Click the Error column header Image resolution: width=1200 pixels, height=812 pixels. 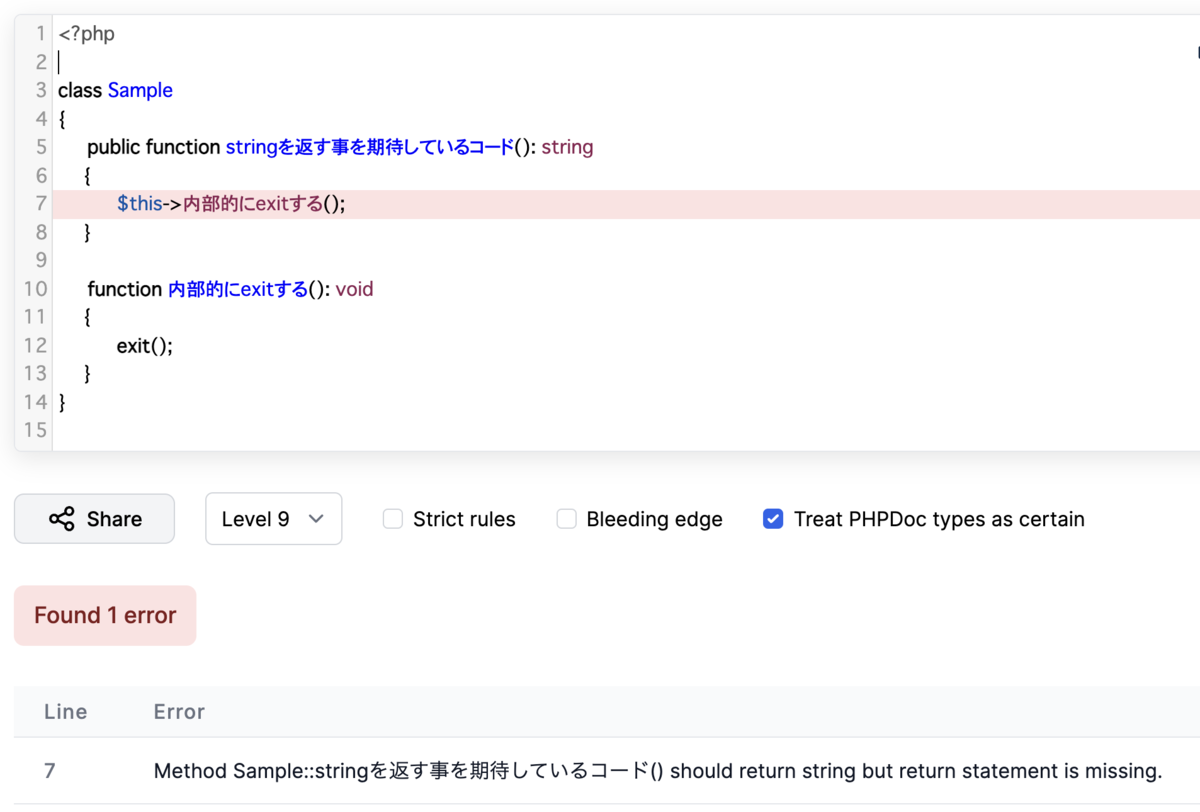click(x=178, y=712)
